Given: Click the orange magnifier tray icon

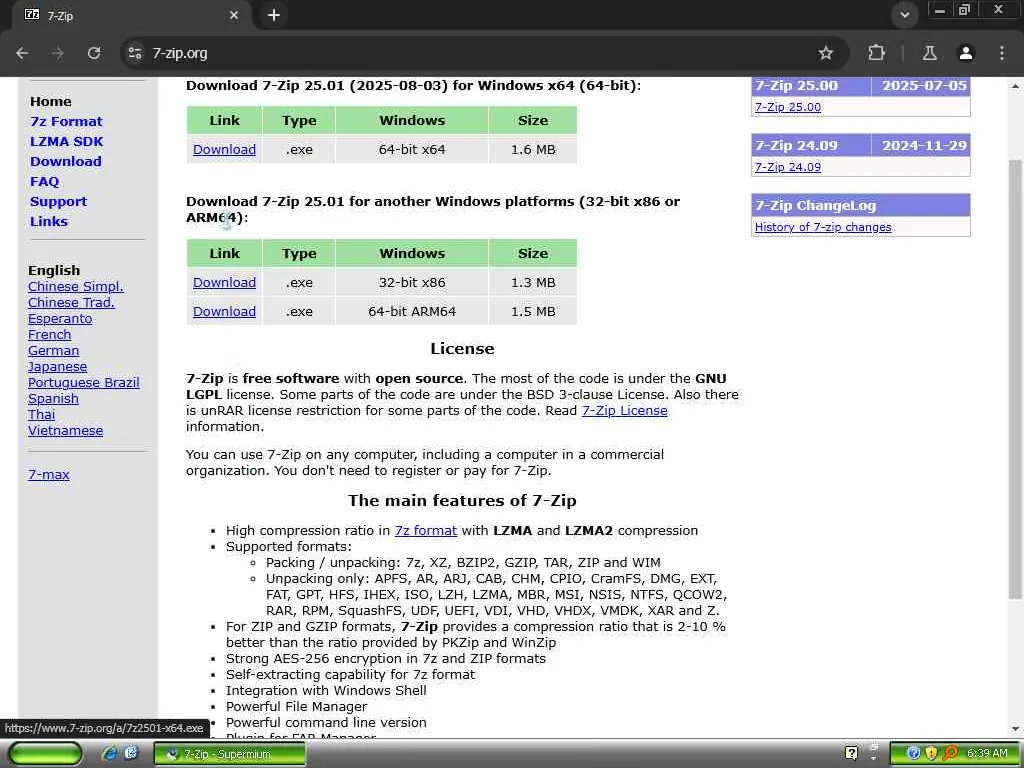Looking at the screenshot, I should (x=950, y=754).
